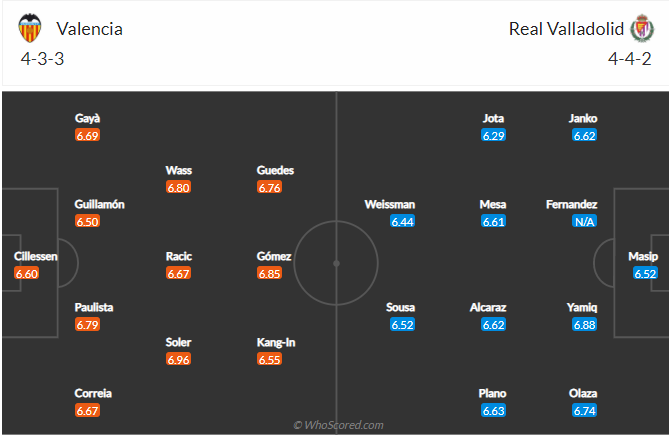Select player name Weissman
This screenshot has height=435, width=669.
click(390, 204)
